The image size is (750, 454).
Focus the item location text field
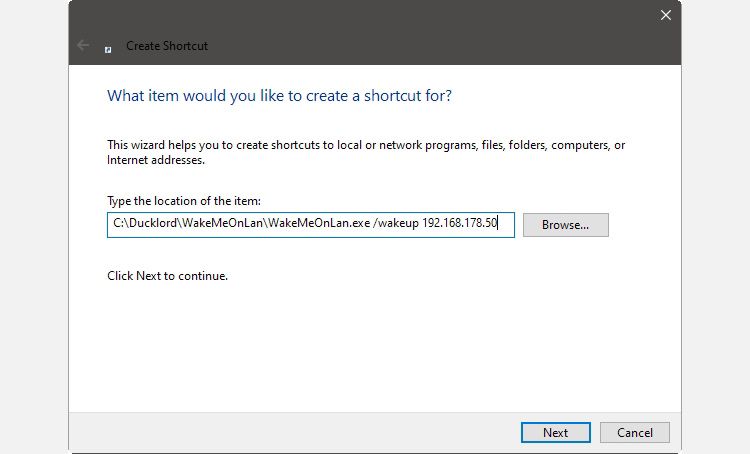310,225
